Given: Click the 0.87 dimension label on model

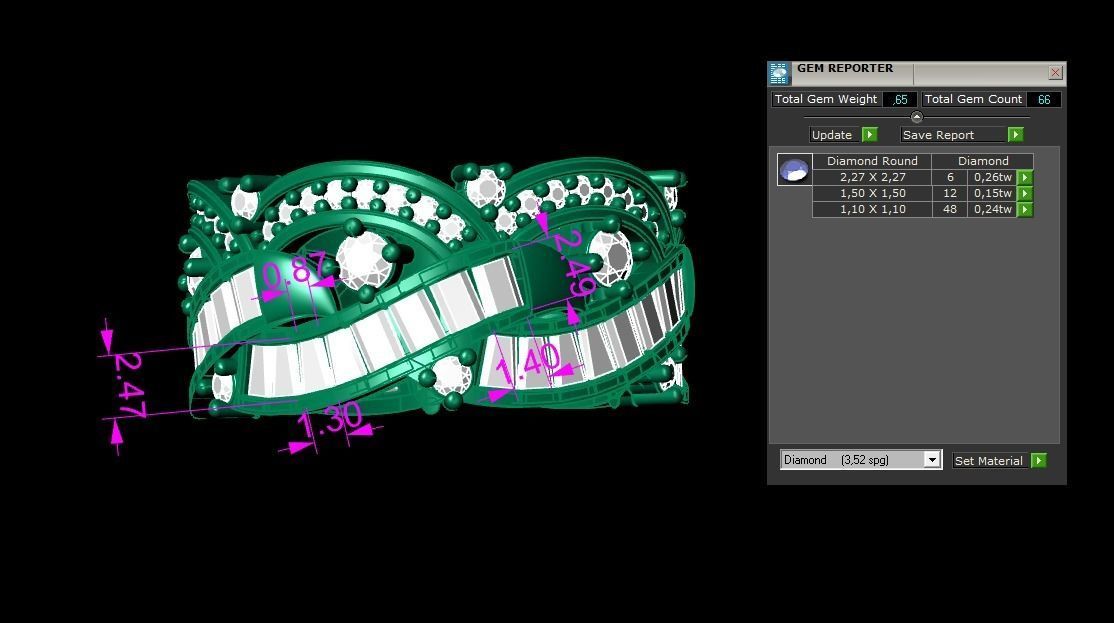Looking at the screenshot, I should coord(293,271).
